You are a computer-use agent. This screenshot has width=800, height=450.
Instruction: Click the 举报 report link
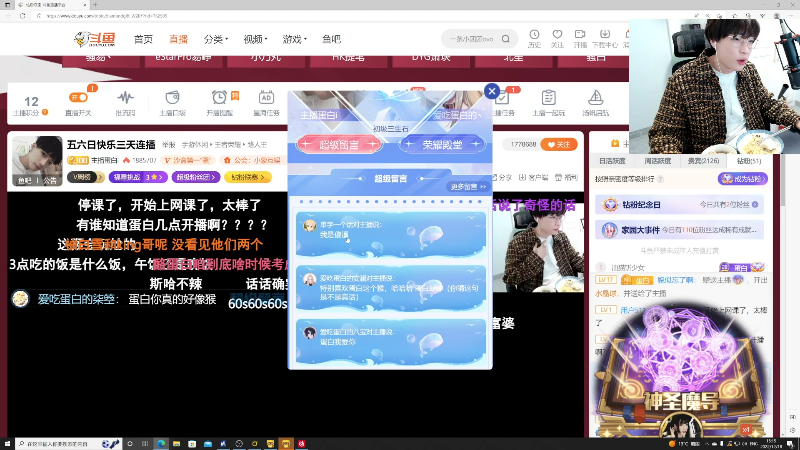[x=168, y=145]
